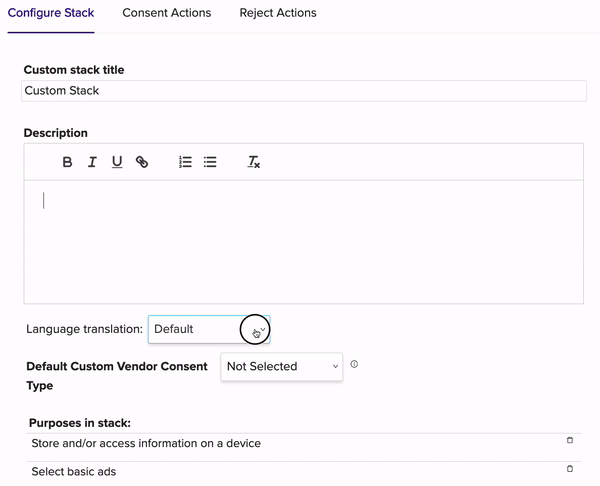Click info icon beside Not Selected dropdown

click(354, 364)
